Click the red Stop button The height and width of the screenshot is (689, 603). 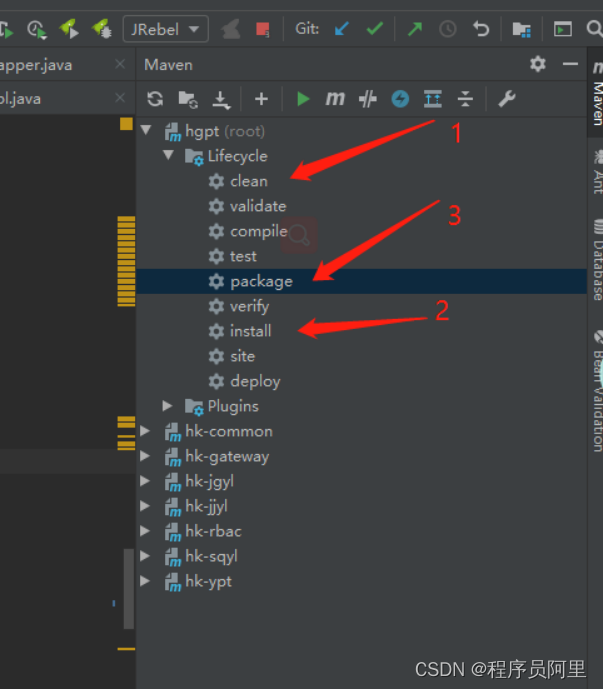[263, 29]
